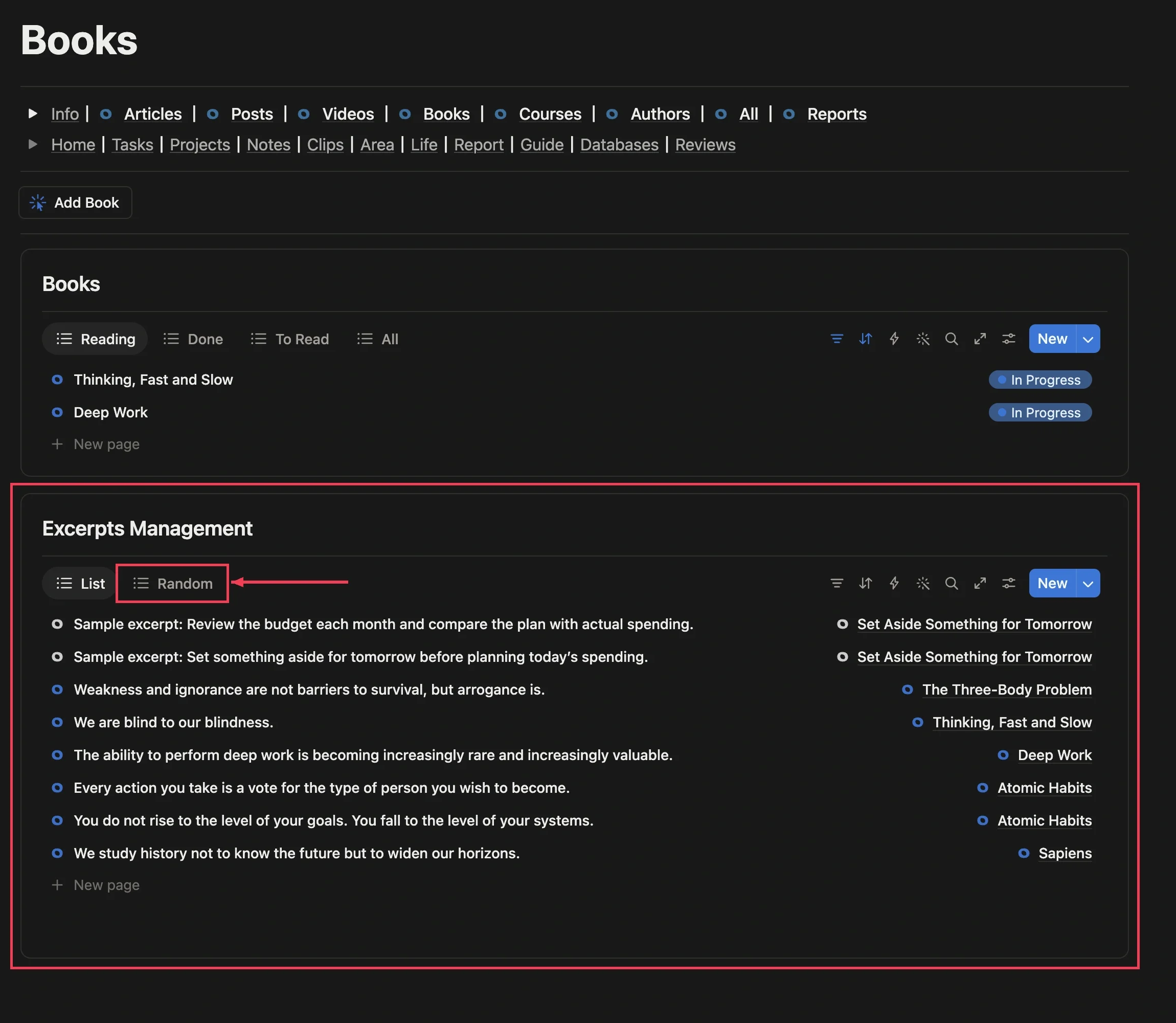1176x1023 pixels.
Task: Open the Sapiens related book link
Action: pyautogui.click(x=1065, y=854)
